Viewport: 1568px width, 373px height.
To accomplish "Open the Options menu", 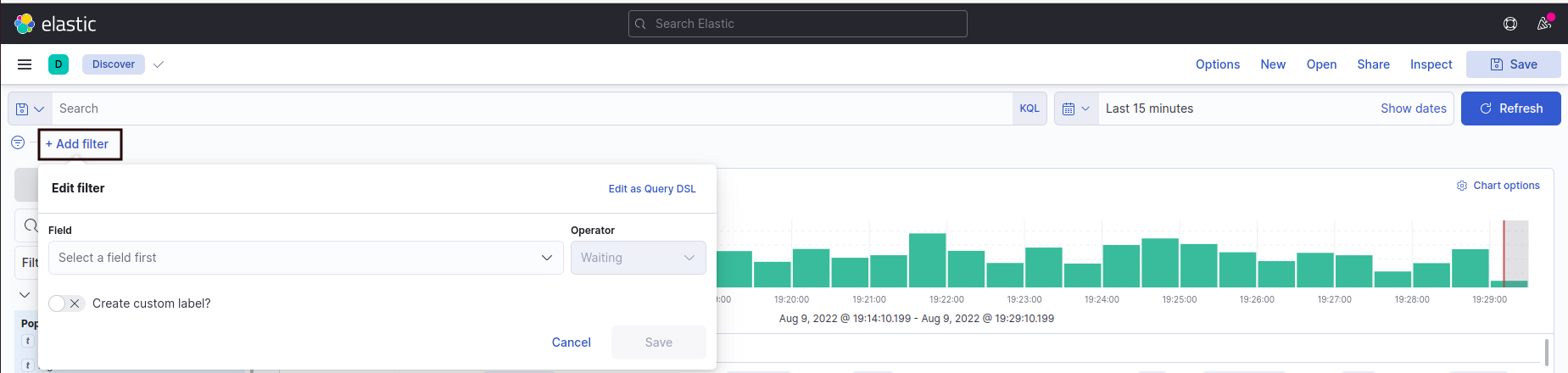I will click(x=1217, y=64).
